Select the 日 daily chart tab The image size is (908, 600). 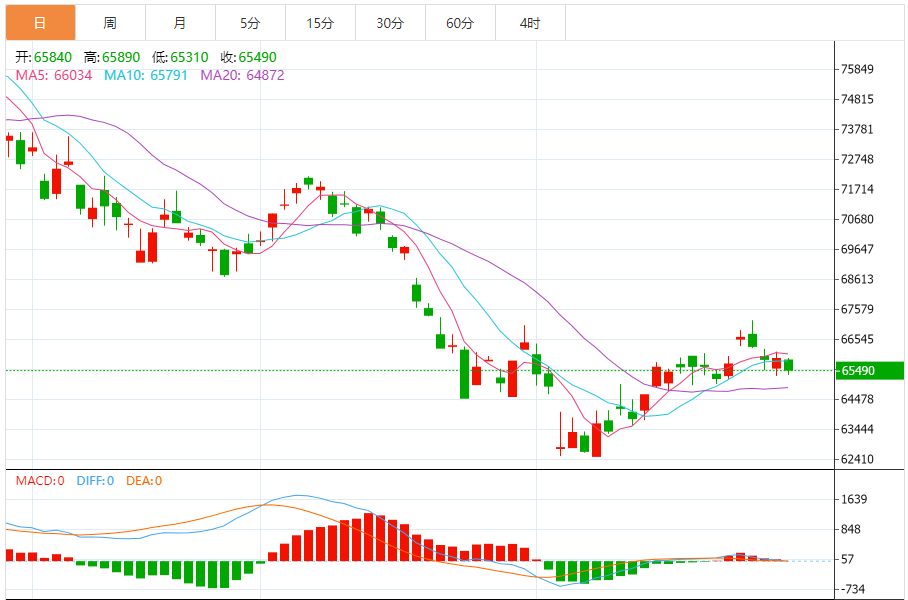pos(40,23)
